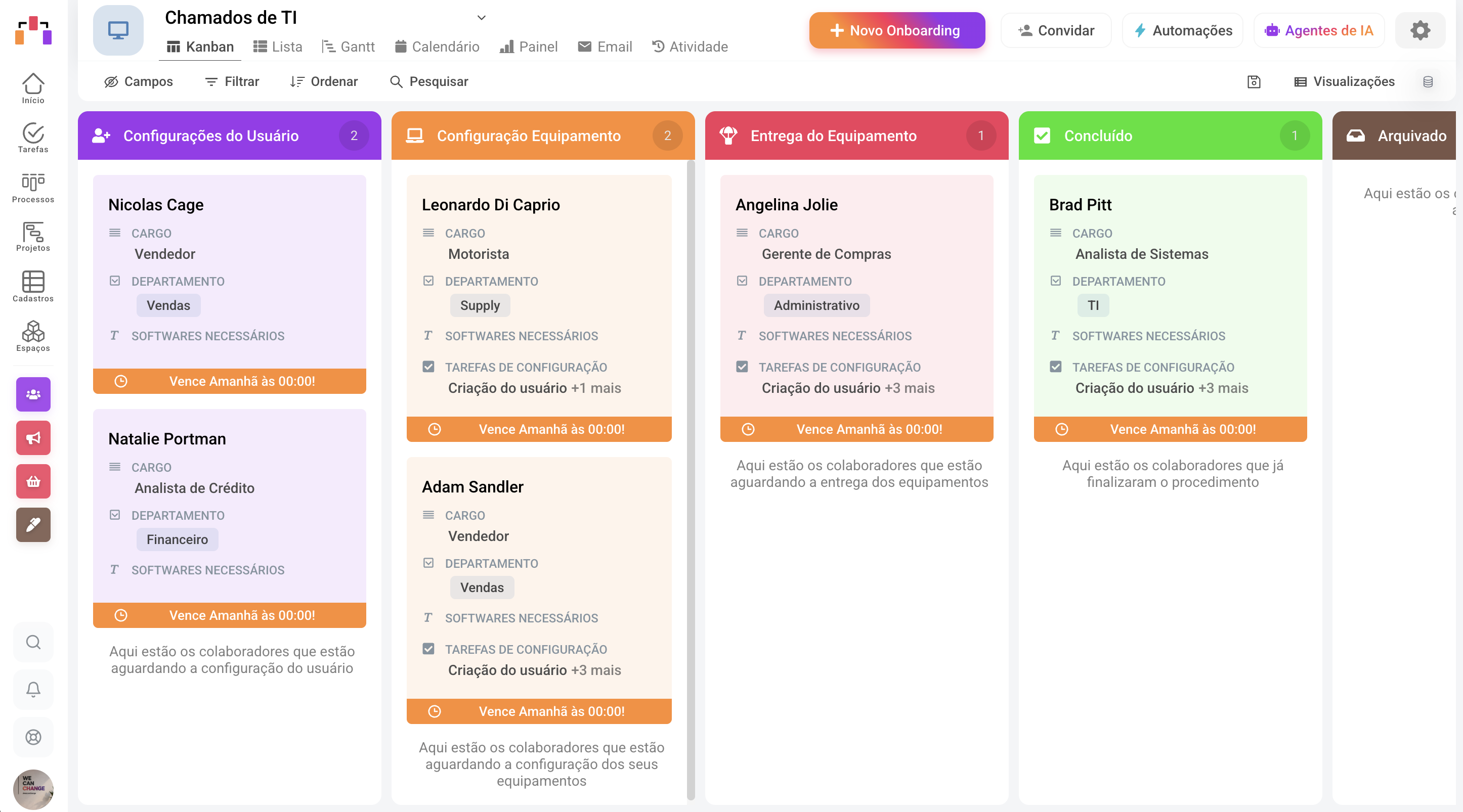
Task: Open the notifications bell icon
Action: [x=33, y=690]
